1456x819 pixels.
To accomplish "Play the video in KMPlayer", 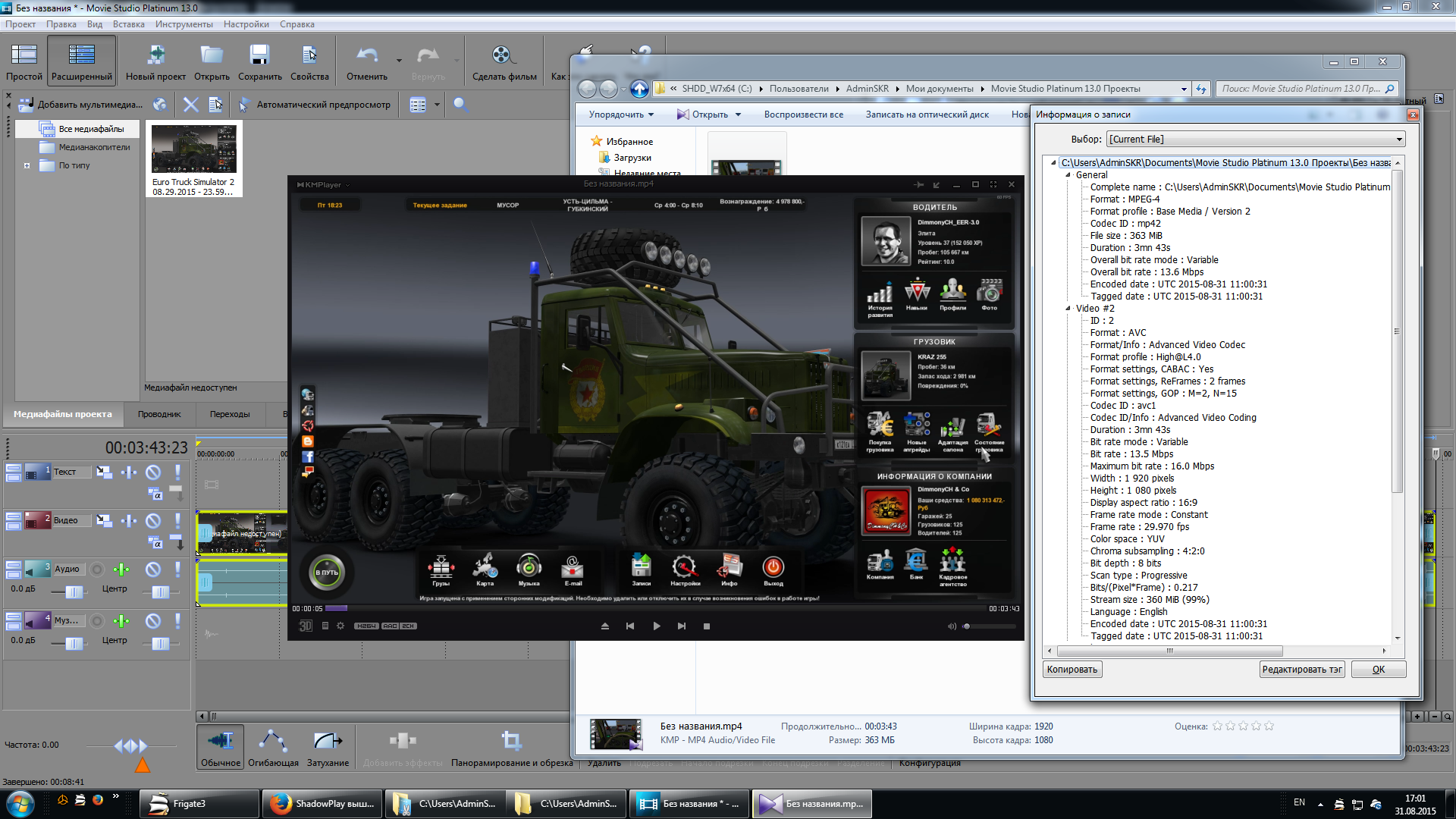I will pos(657,626).
